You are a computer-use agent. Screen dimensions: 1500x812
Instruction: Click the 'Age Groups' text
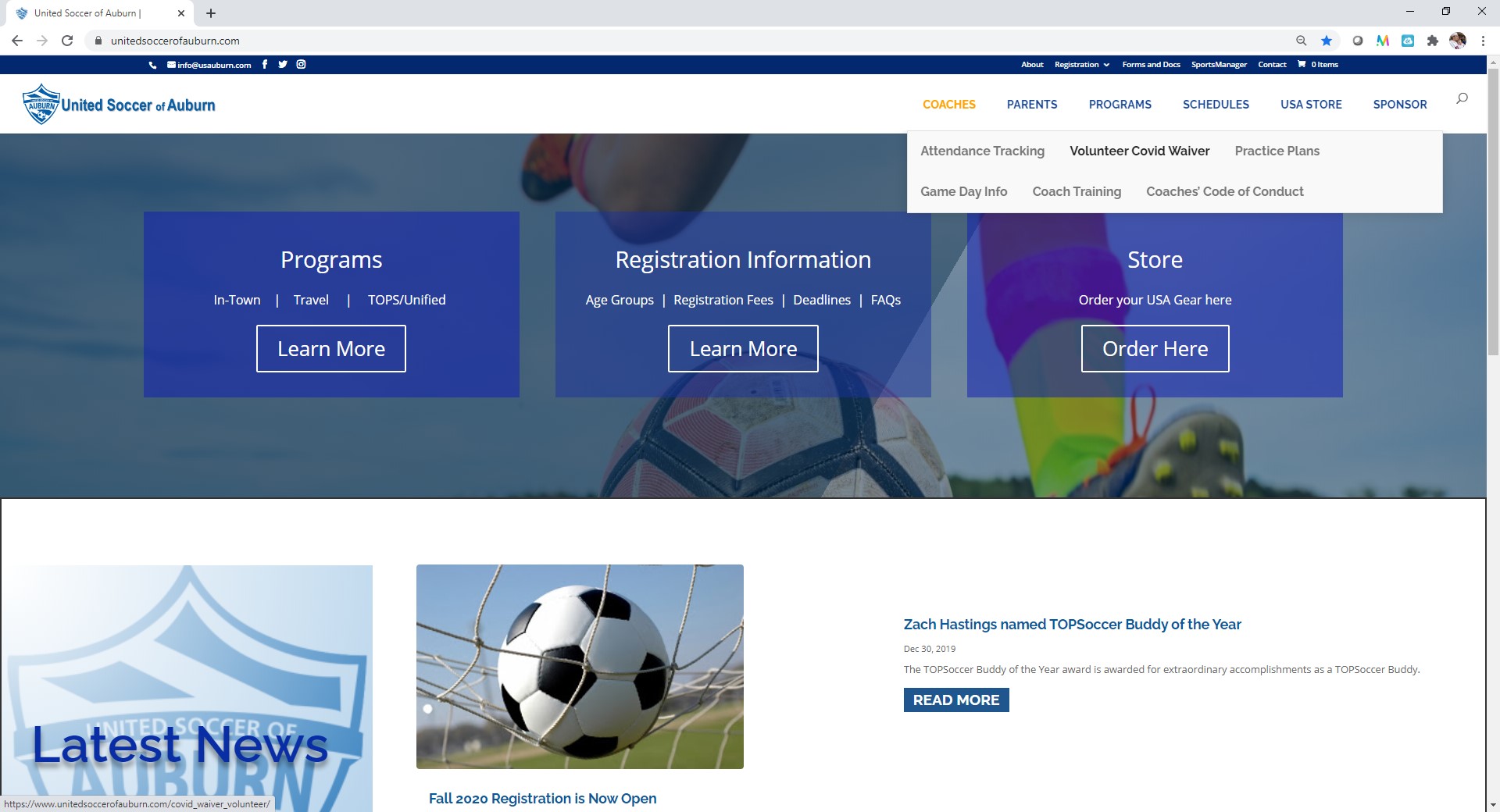[x=620, y=300]
